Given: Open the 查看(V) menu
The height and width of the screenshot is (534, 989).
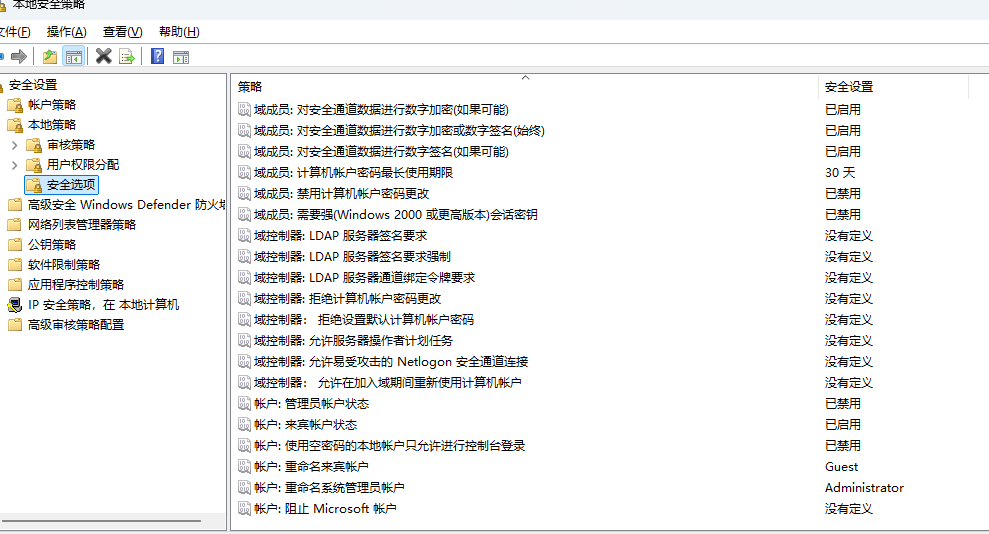Looking at the screenshot, I should click(x=122, y=32).
